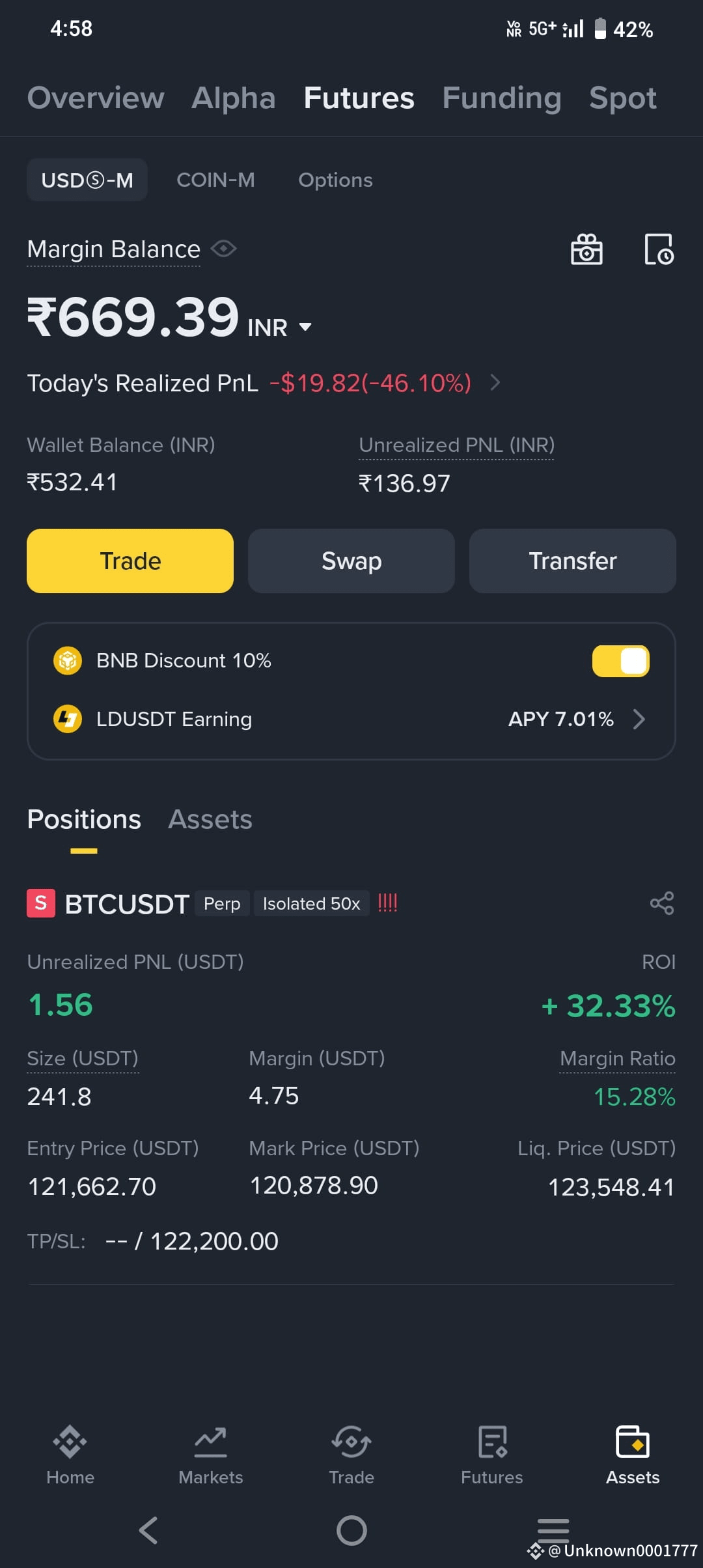This screenshot has width=703, height=1568.
Task: Select the USDⓈ-M segment
Action: click(x=87, y=180)
